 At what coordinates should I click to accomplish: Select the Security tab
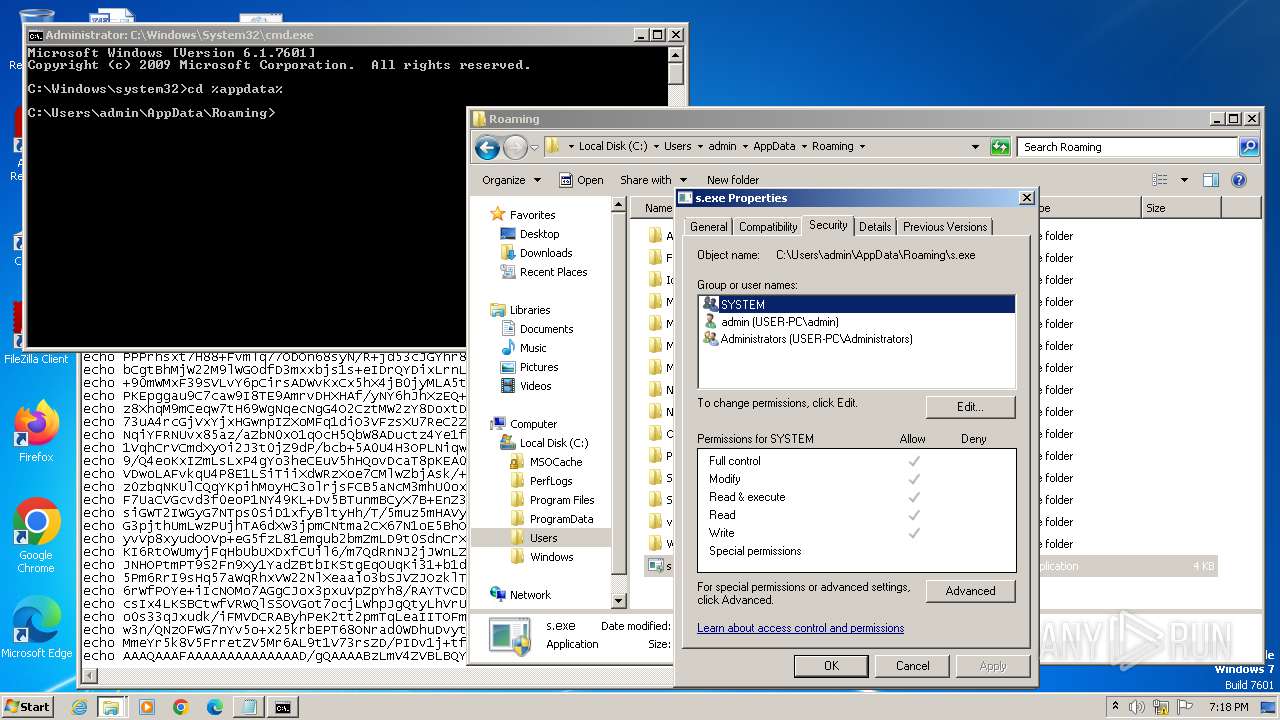coord(828,225)
